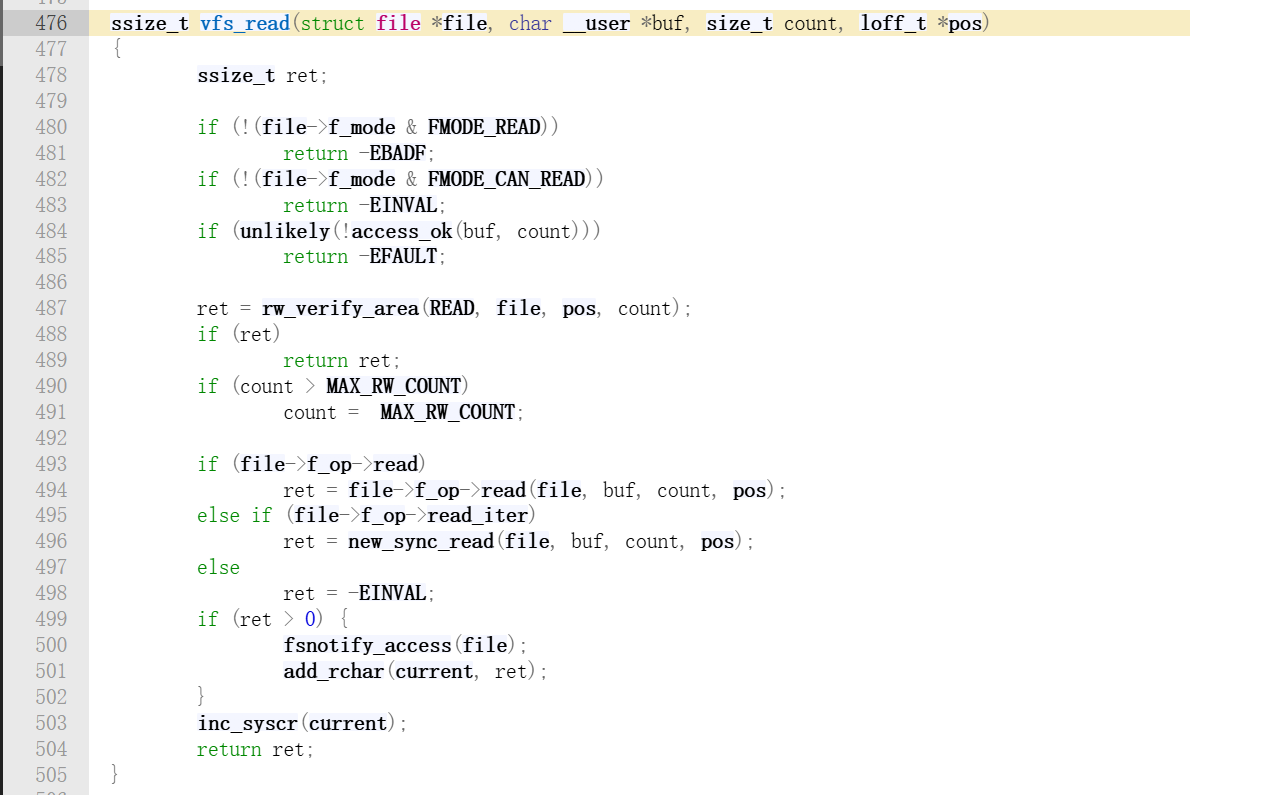Click the size_t type before count

point(739,23)
